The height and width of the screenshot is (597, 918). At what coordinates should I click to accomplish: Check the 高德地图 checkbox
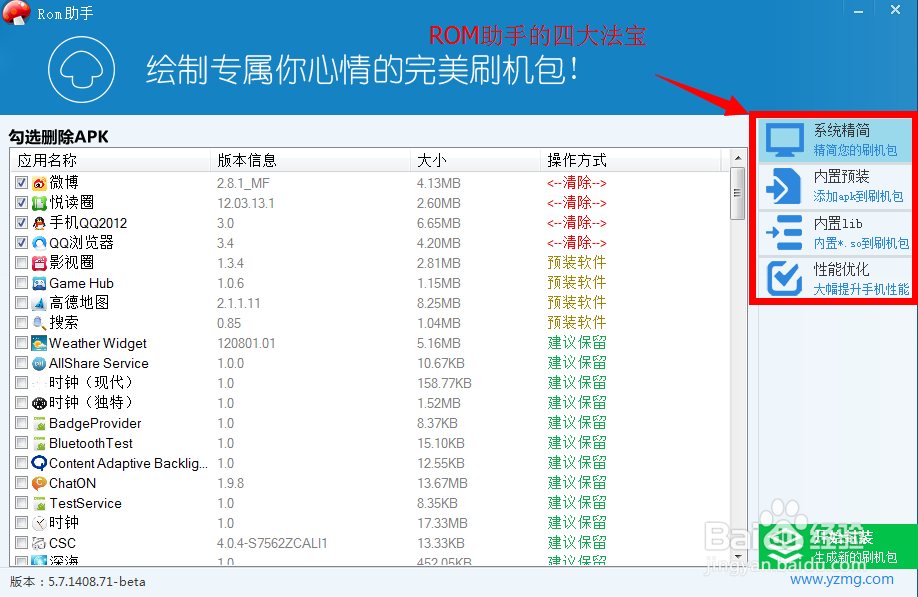[22, 303]
